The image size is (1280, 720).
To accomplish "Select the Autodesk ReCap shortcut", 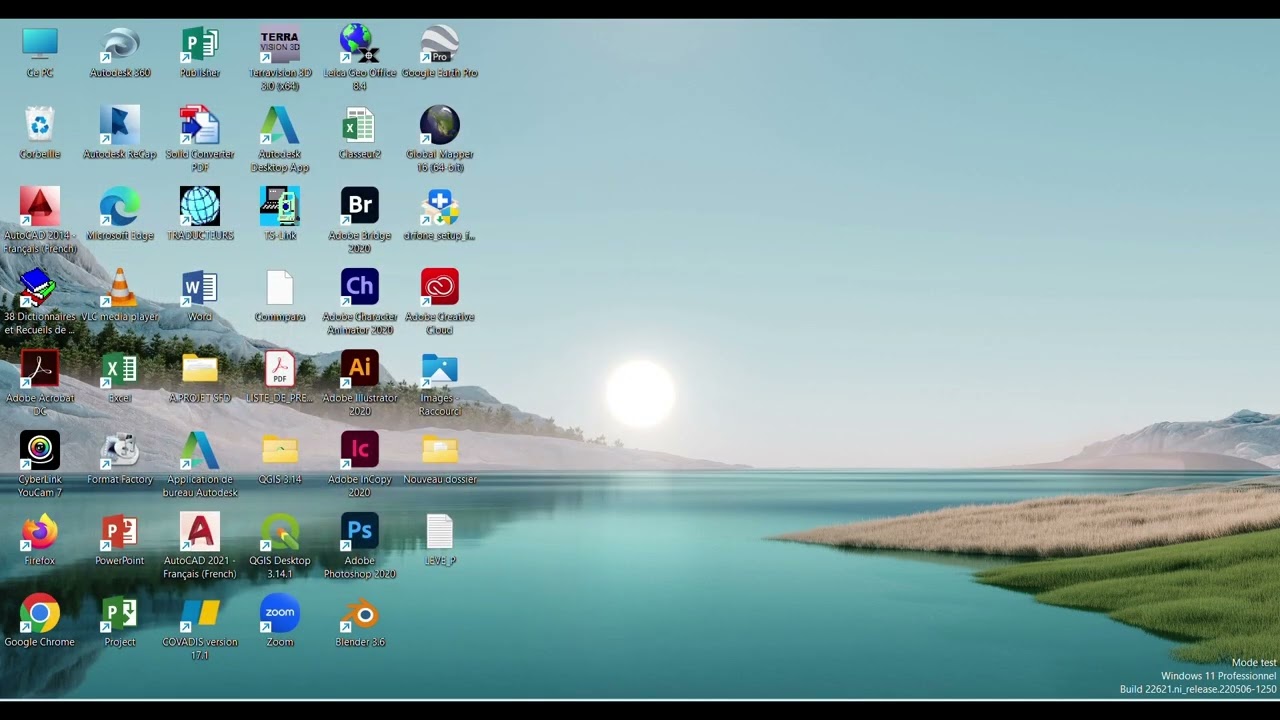I will point(120,125).
